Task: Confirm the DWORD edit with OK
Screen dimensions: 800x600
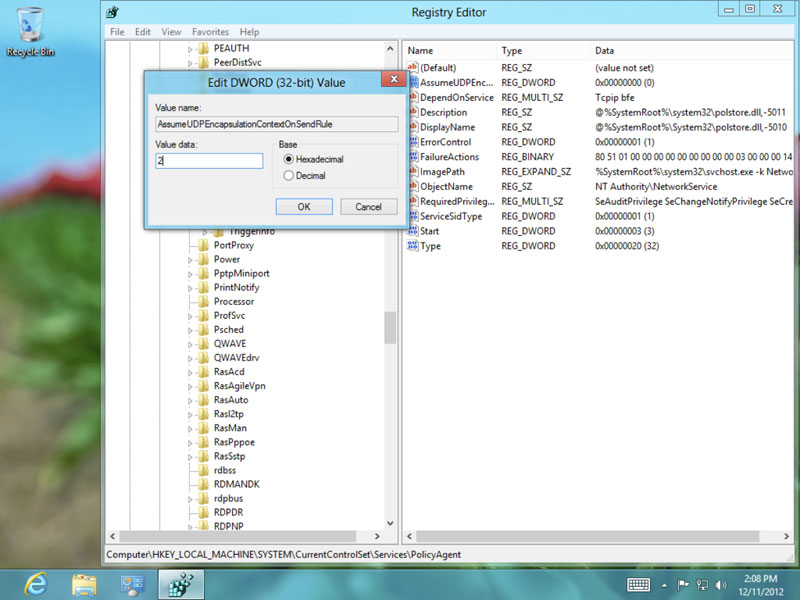Action: (304, 206)
